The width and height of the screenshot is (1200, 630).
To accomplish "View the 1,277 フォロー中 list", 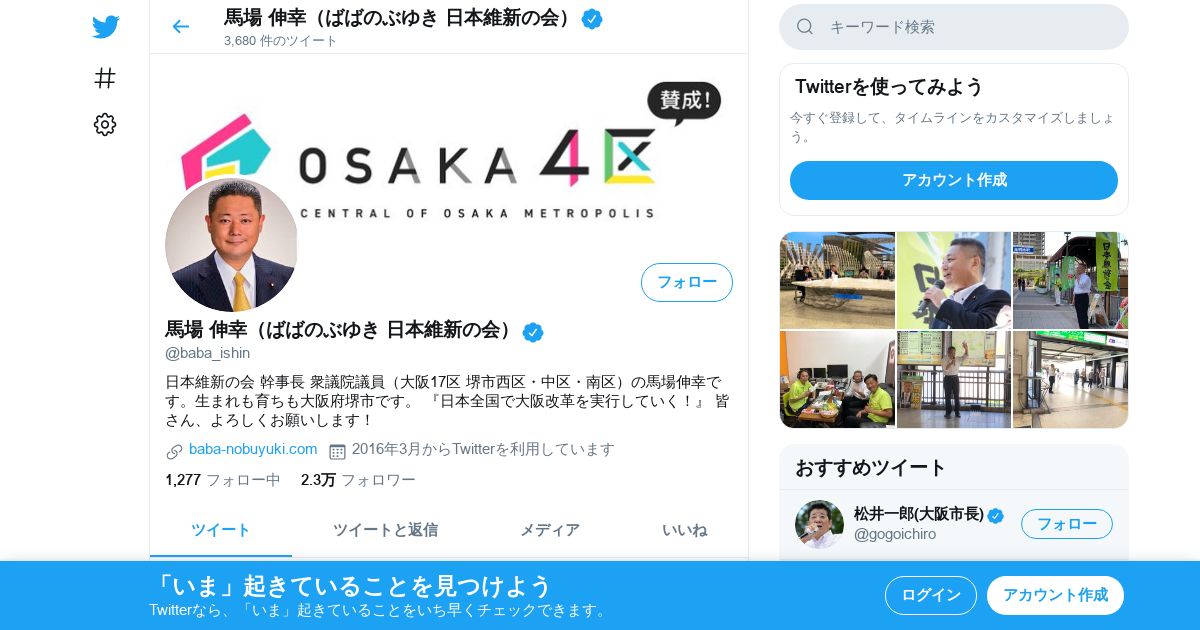I will pos(223,480).
